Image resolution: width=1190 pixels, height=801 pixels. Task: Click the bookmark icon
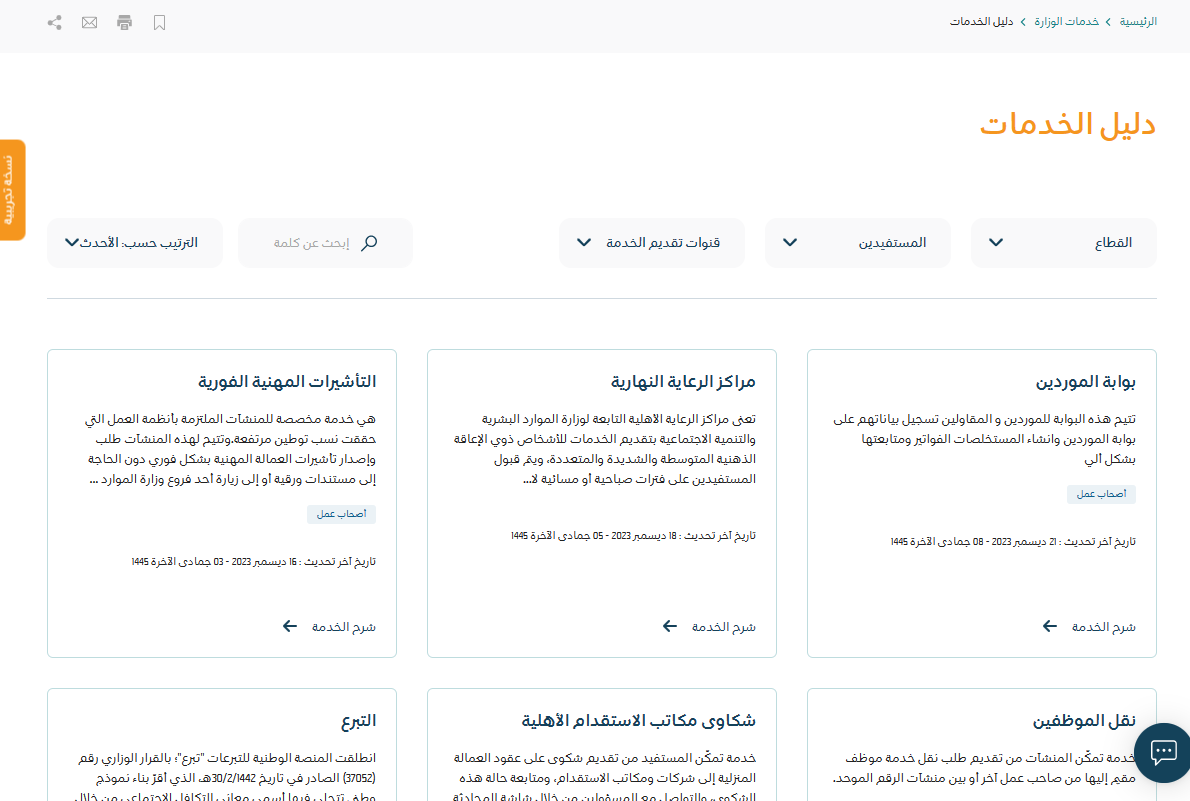click(159, 22)
